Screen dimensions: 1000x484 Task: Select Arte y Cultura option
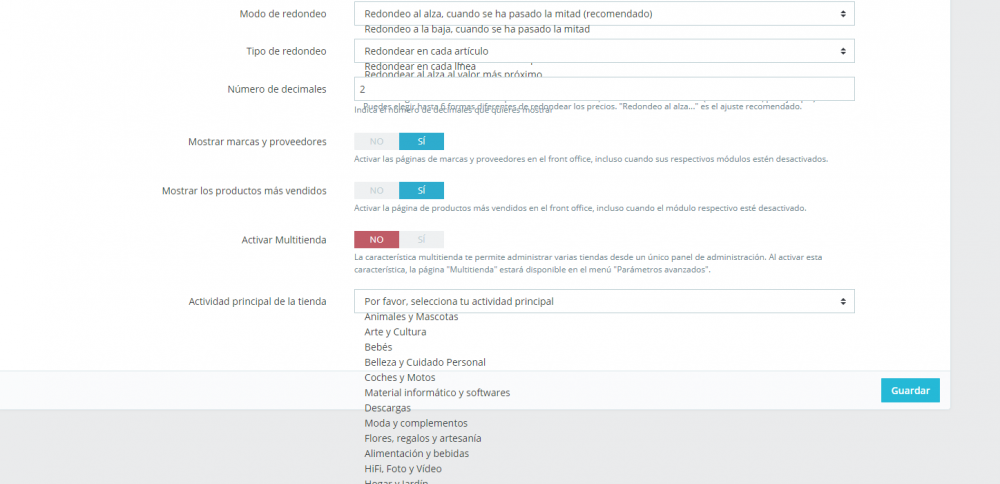[x=395, y=332]
